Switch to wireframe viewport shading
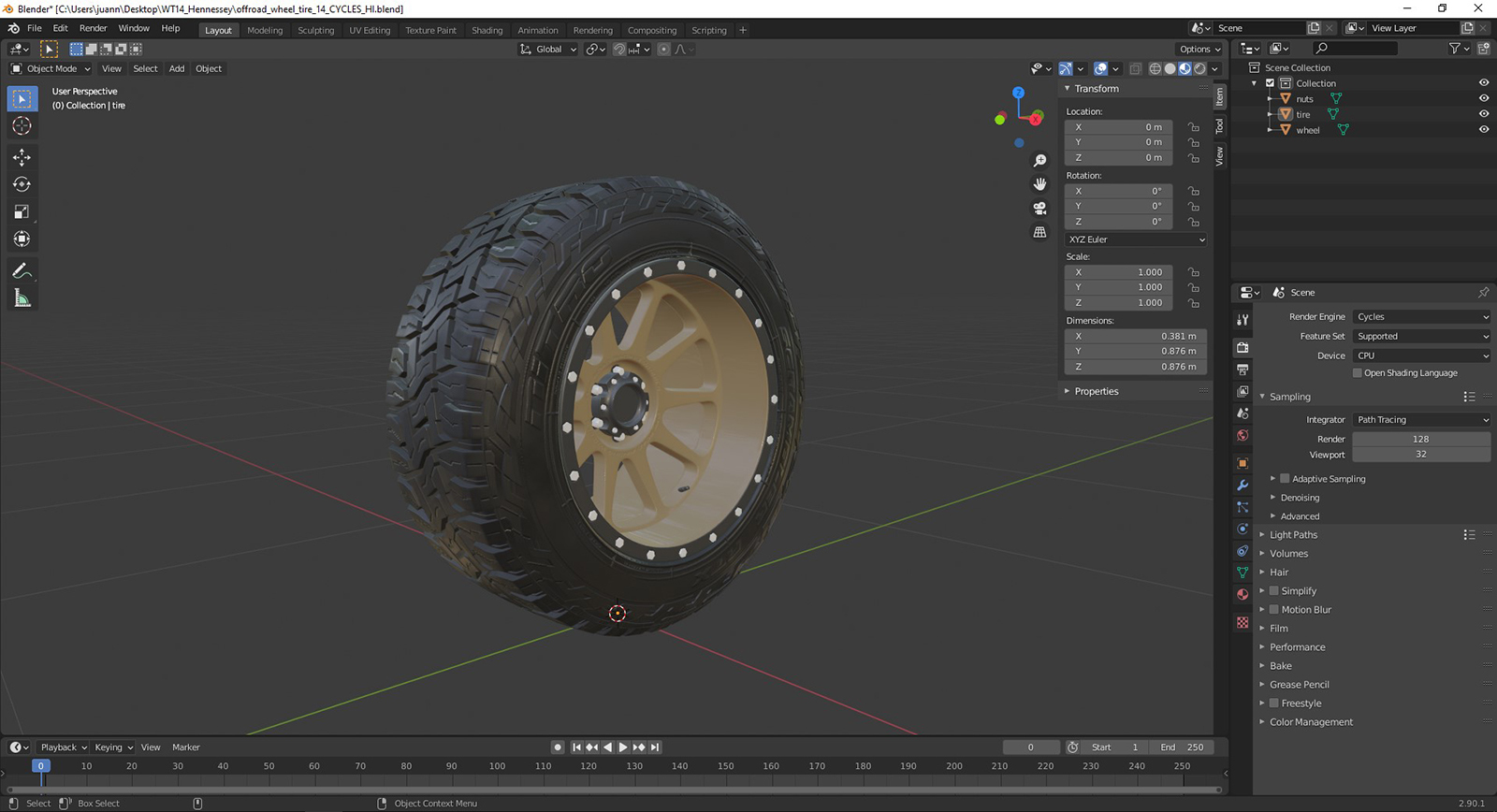 pyautogui.click(x=1155, y=68)
